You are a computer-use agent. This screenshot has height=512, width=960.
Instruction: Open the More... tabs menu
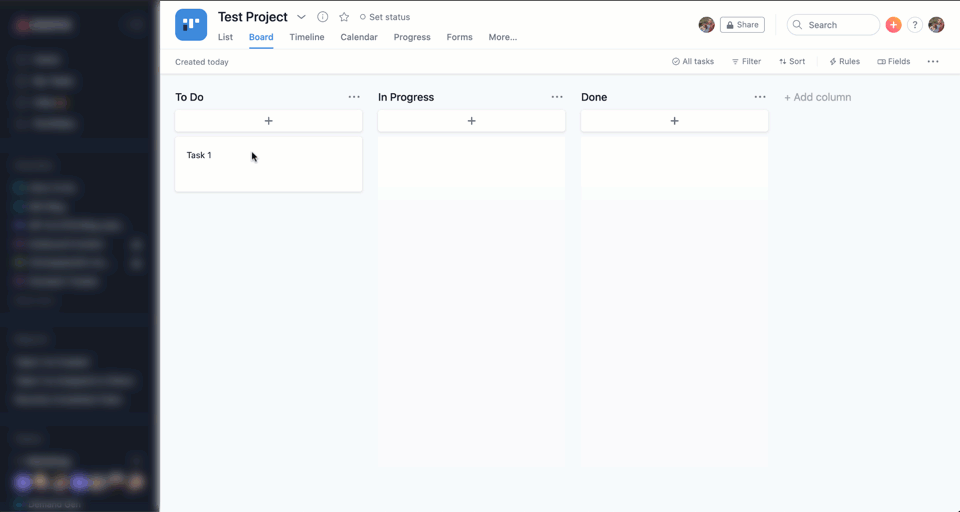click(502, 37)
